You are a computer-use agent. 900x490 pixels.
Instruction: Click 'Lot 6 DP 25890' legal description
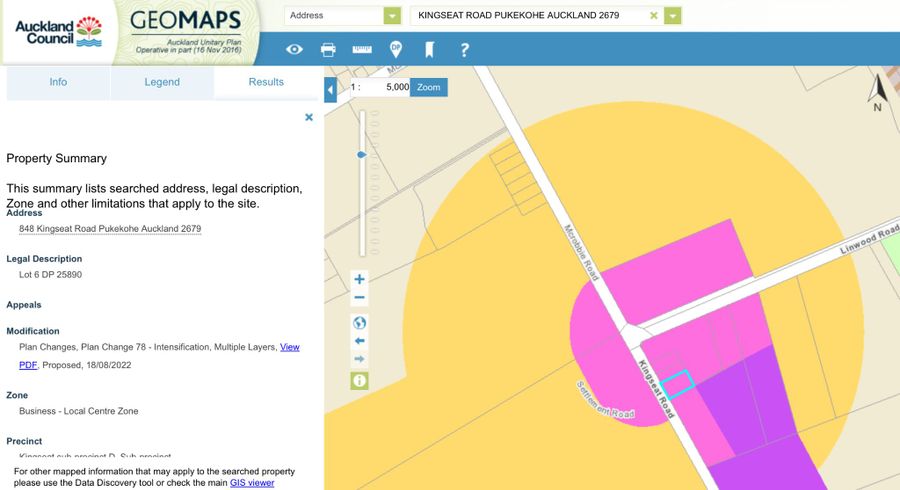(51, 274)
